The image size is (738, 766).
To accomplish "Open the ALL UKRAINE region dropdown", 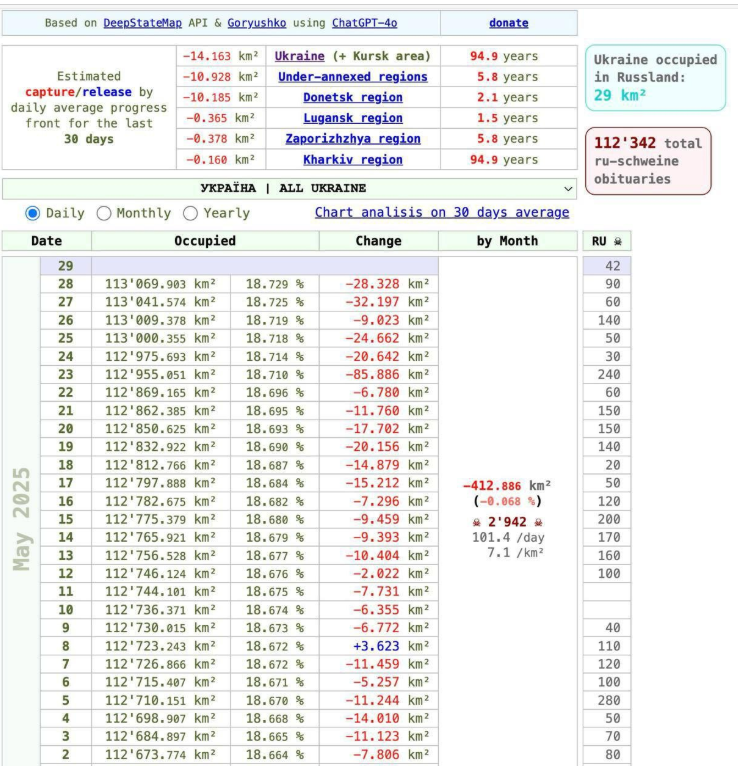I will point(289,188).
